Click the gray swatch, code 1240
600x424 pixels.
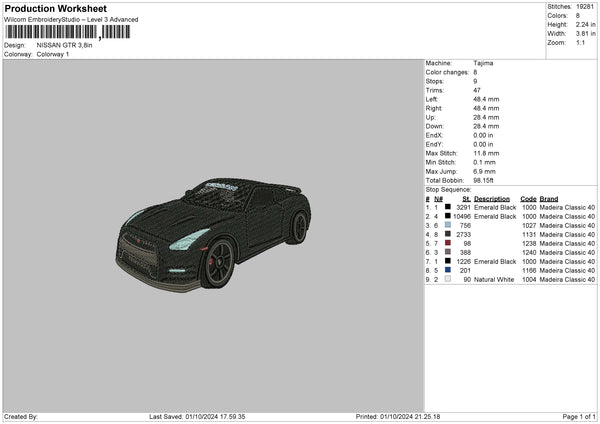point(447,252)
